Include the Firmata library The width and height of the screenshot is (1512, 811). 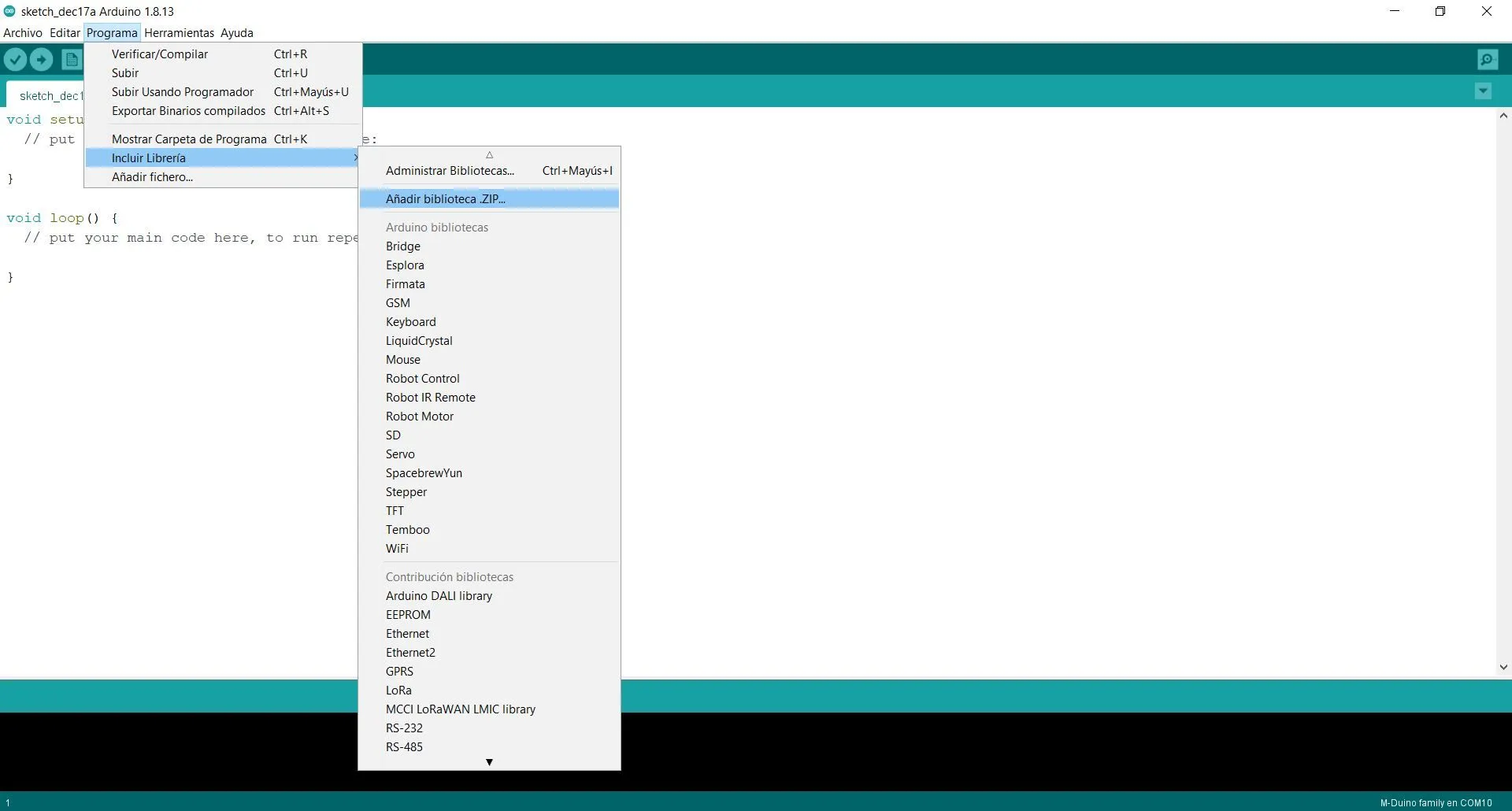tap(489, 284)
